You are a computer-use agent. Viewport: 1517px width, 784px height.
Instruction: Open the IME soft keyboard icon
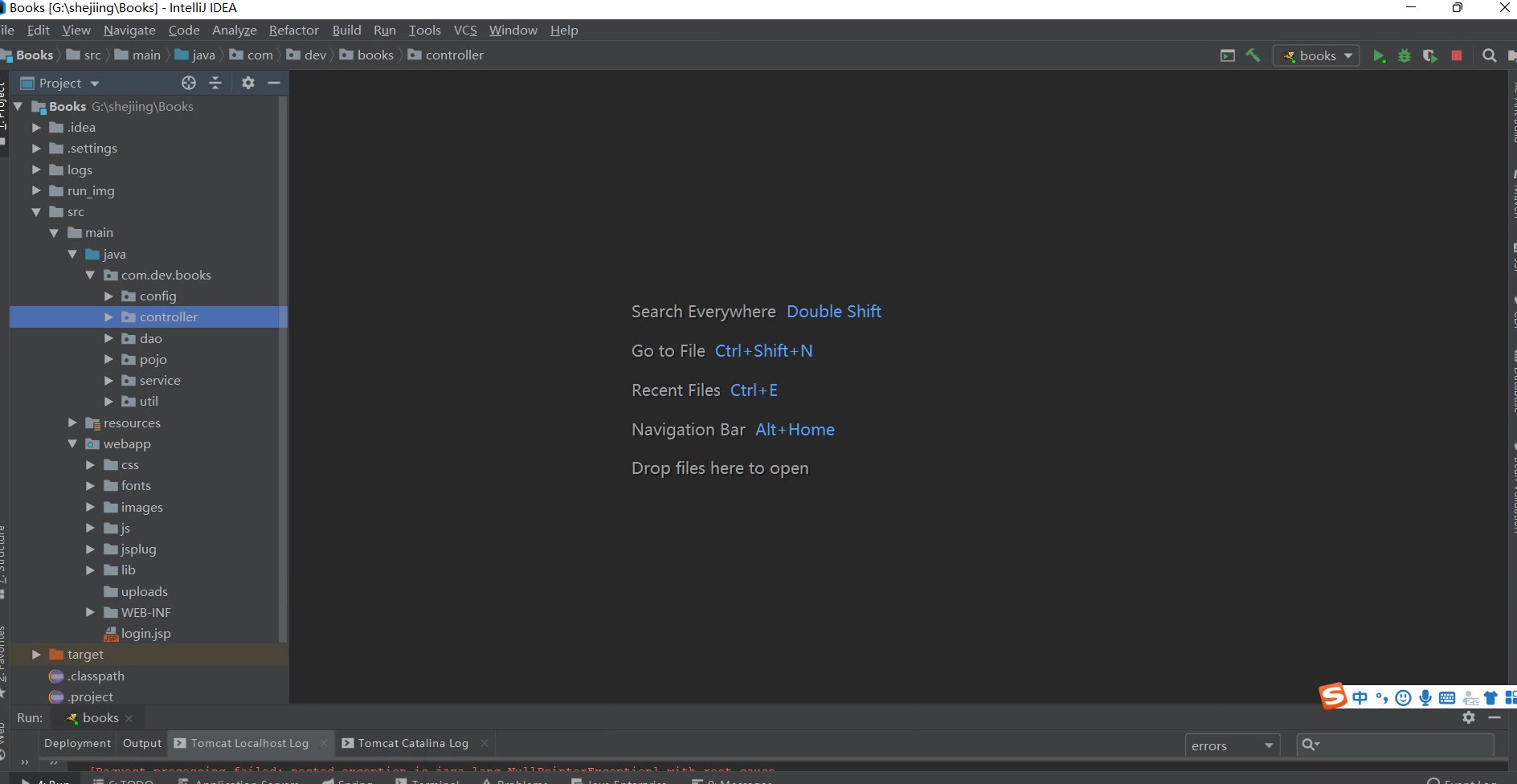pyautogui.click(x=1447, y=697)
